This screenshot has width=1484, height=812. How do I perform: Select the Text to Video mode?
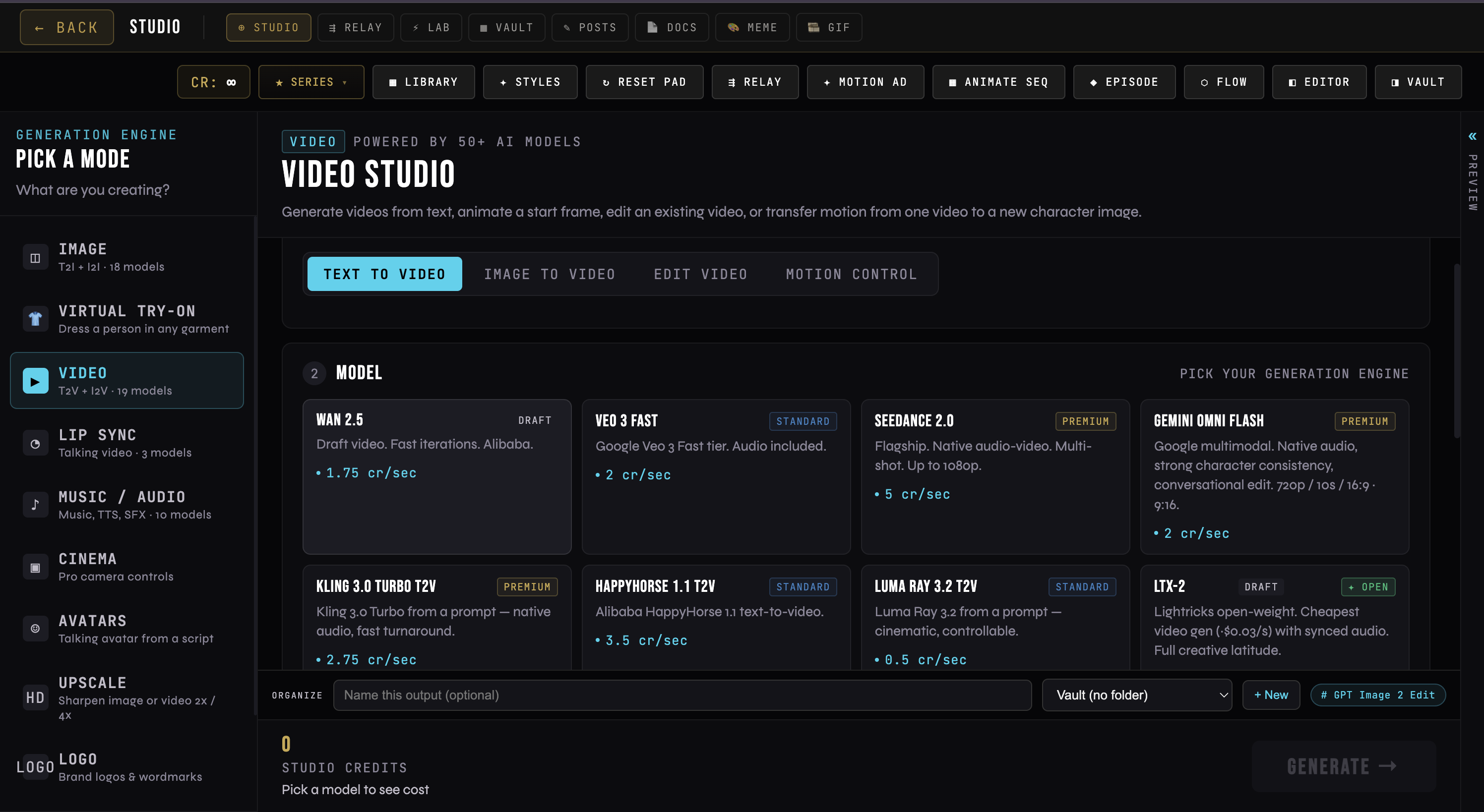[x=384, y=274]
